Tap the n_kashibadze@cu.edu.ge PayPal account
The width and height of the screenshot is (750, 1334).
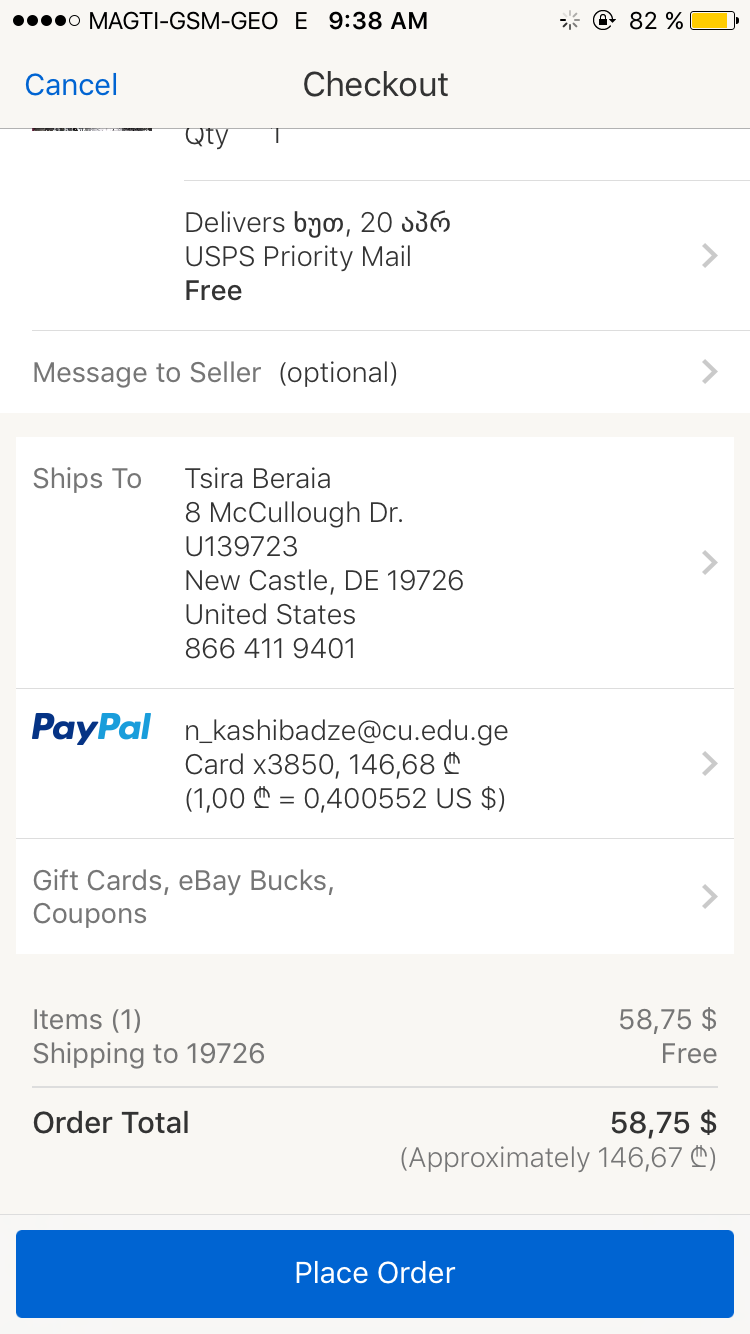[x=346, y=731]
